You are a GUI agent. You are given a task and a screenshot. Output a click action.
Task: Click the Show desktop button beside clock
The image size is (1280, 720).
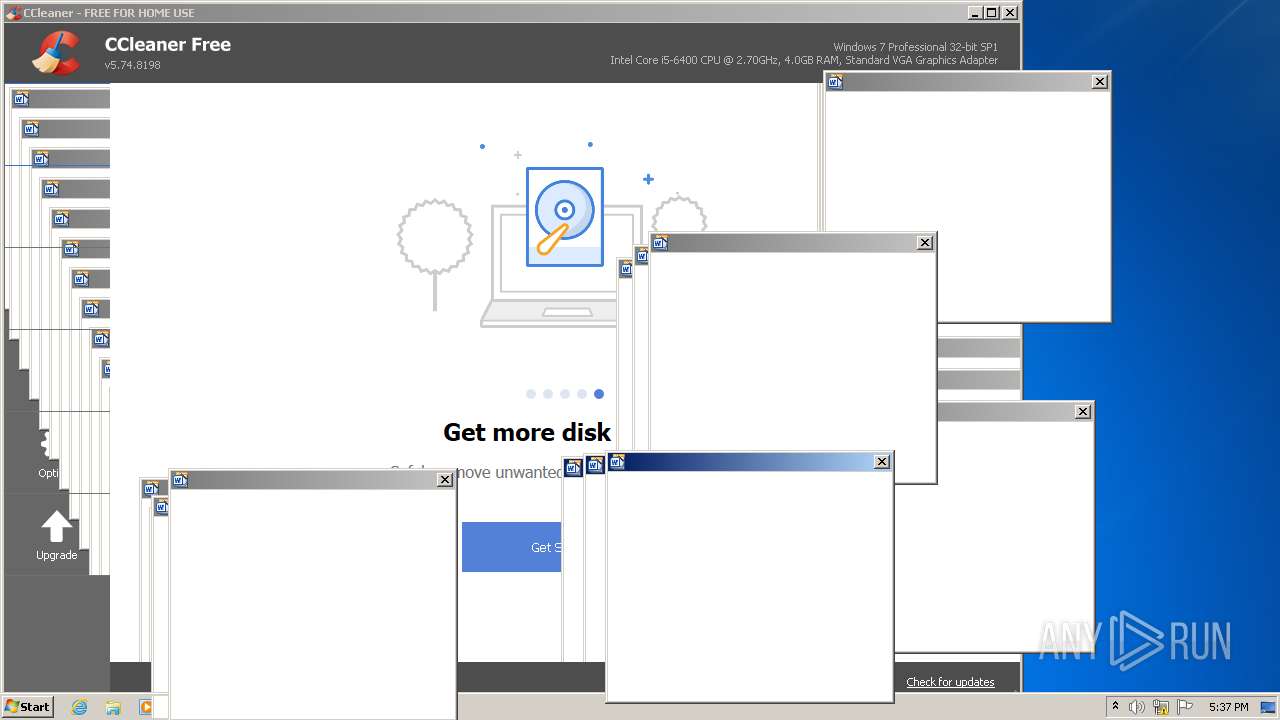point(1268,707)
